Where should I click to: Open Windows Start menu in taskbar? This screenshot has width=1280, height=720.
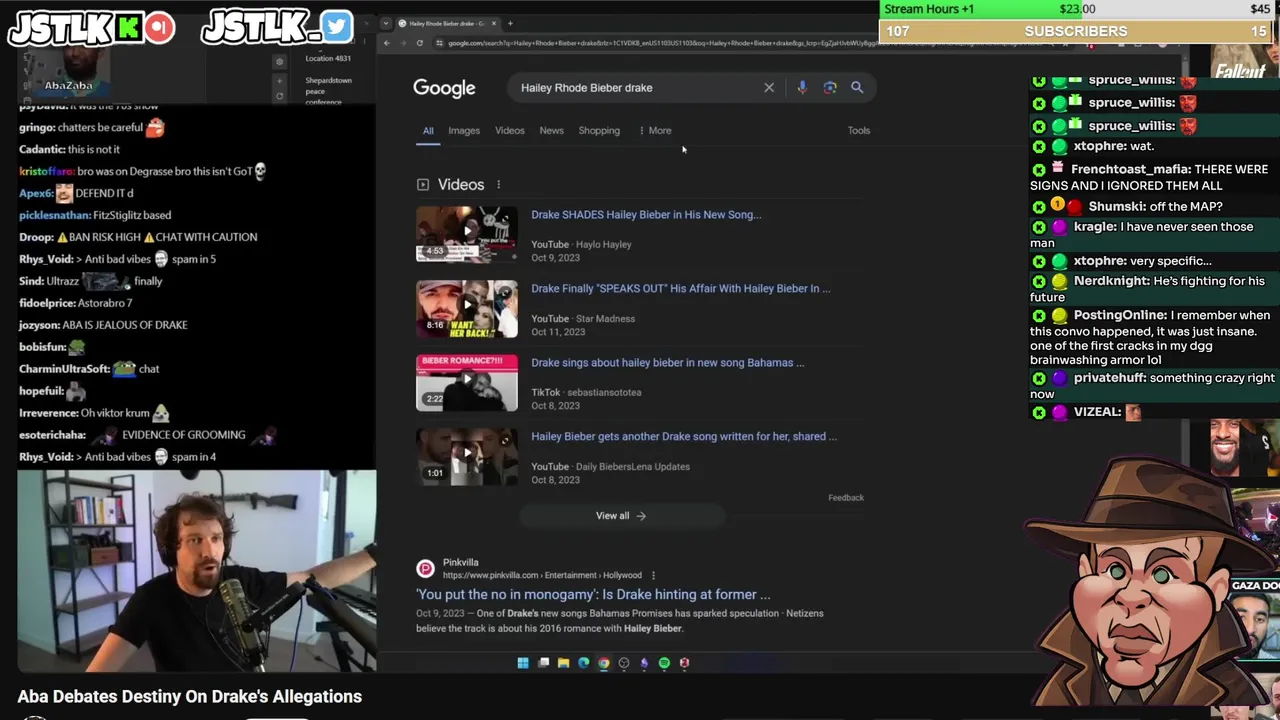coord(523,663)
